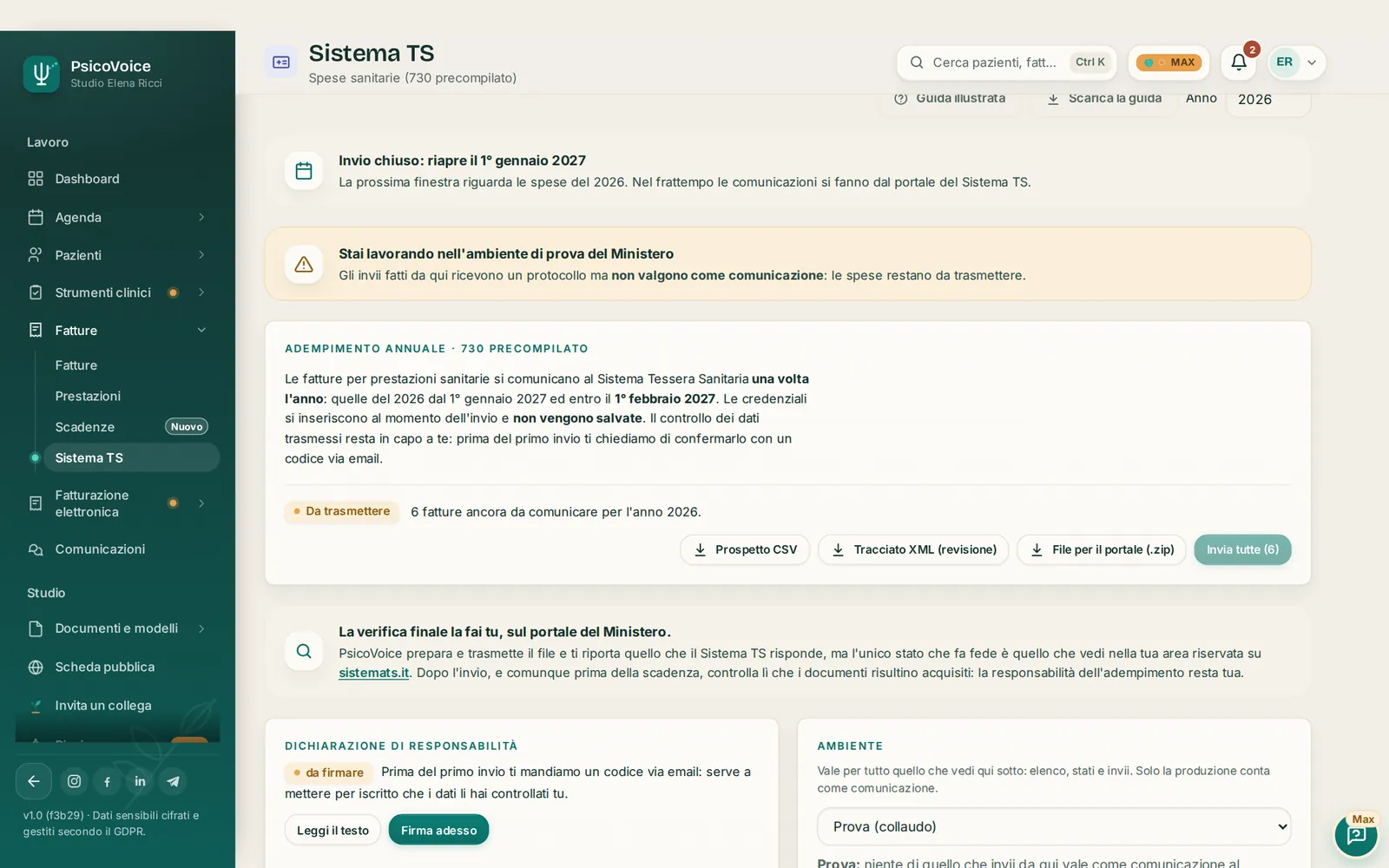
Task: Collapse sidebar with back arrow button
Action: pyautogui.click(x=33, y=781)
